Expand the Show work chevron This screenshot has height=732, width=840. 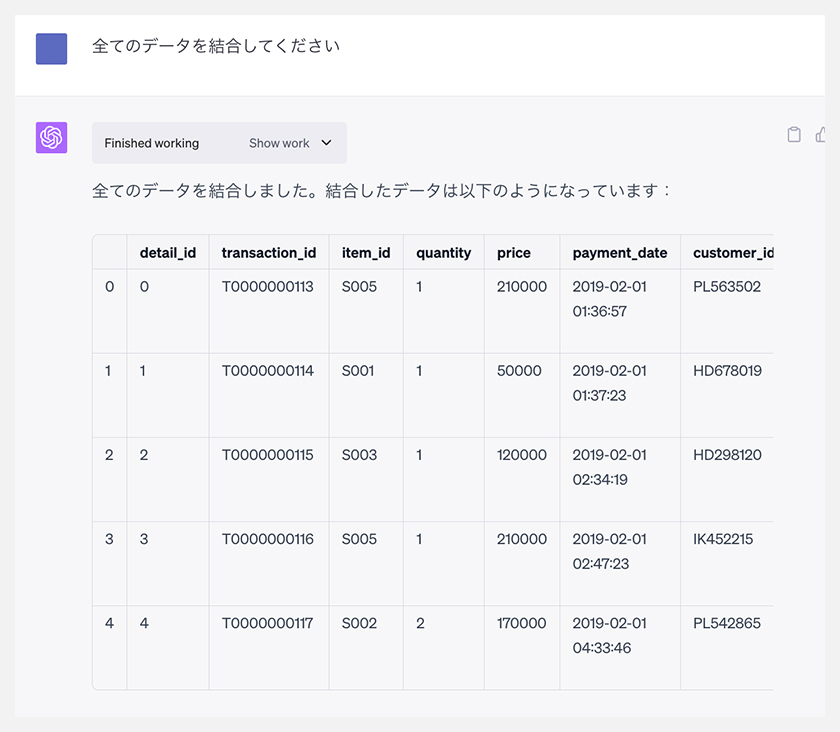pyautogui.click(x=326, y=143)
